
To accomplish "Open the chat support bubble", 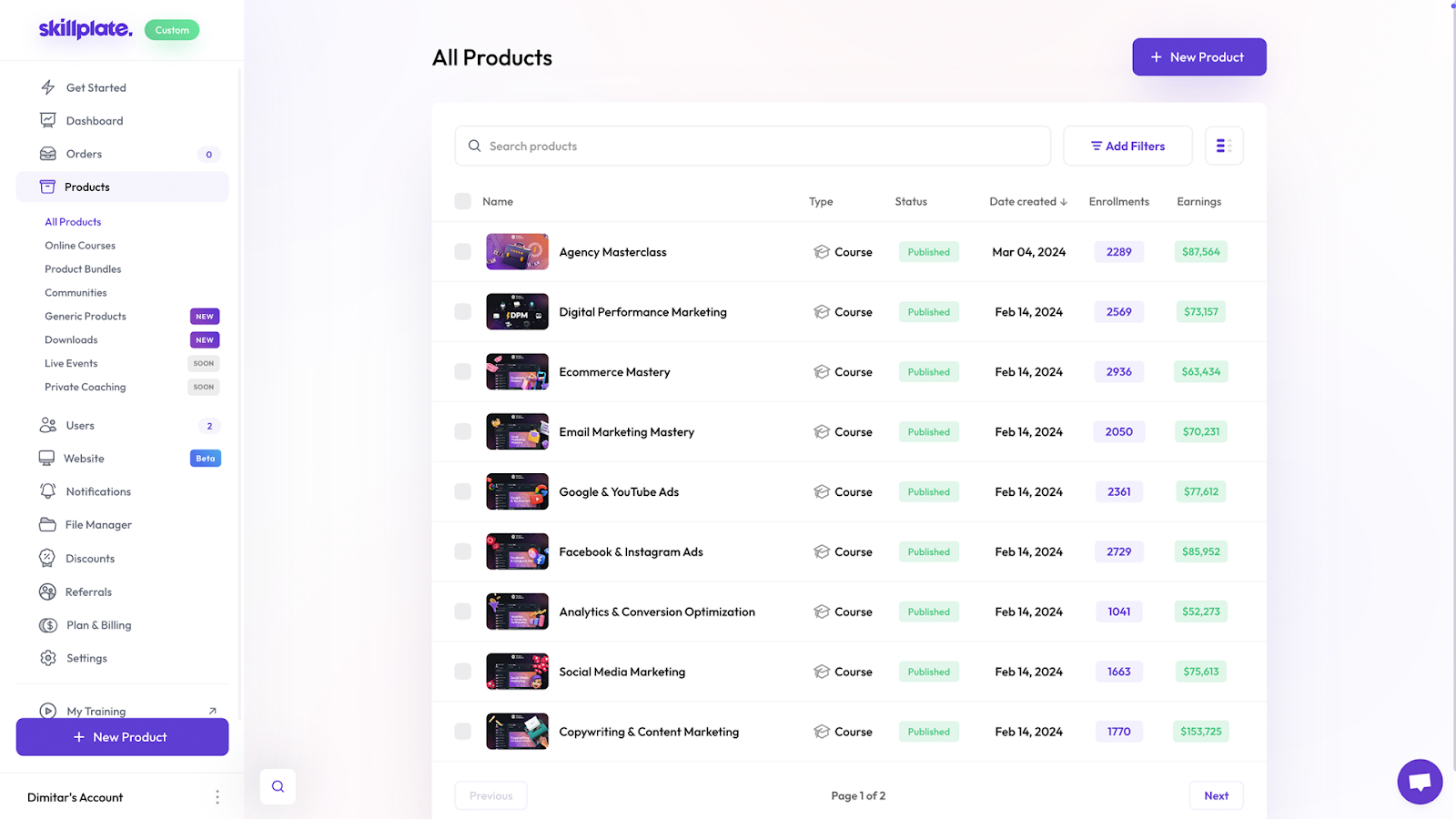I will coord(1419,781).
